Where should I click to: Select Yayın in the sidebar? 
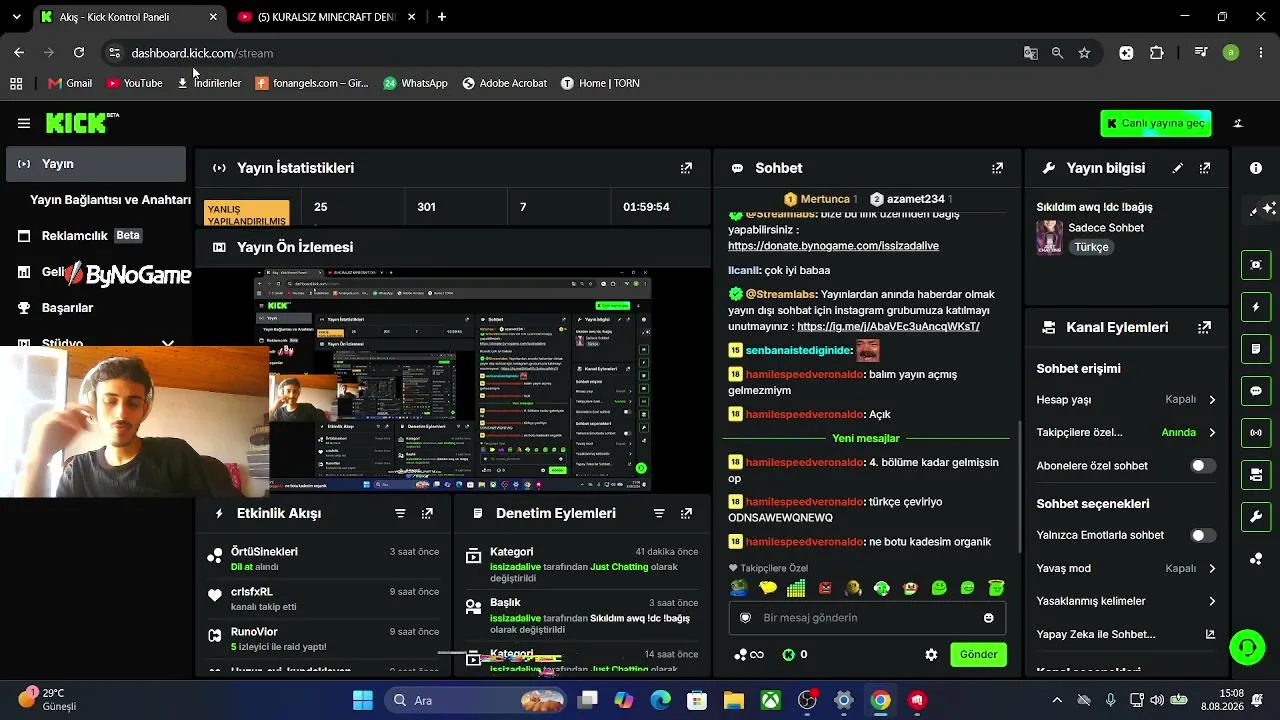[96, 164]
